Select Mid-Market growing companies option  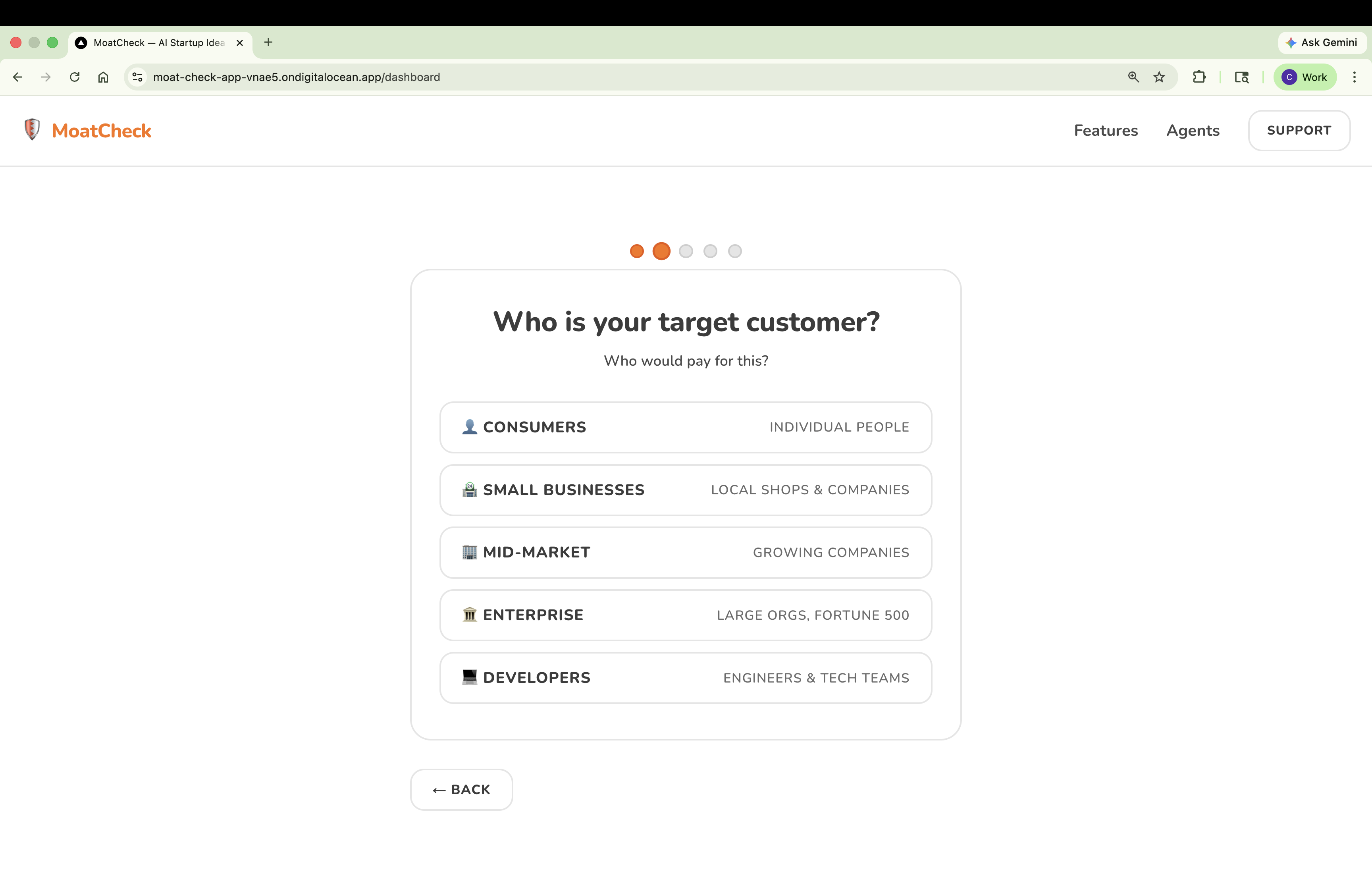tap(685, 553)
